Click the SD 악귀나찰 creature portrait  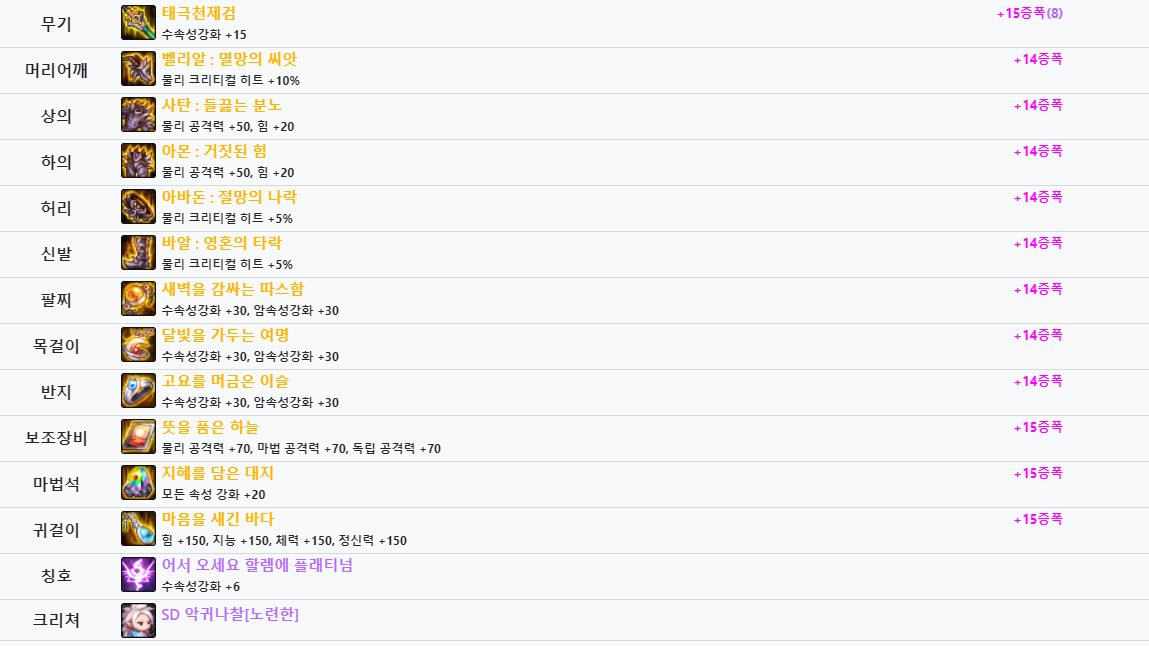(138, 620)
